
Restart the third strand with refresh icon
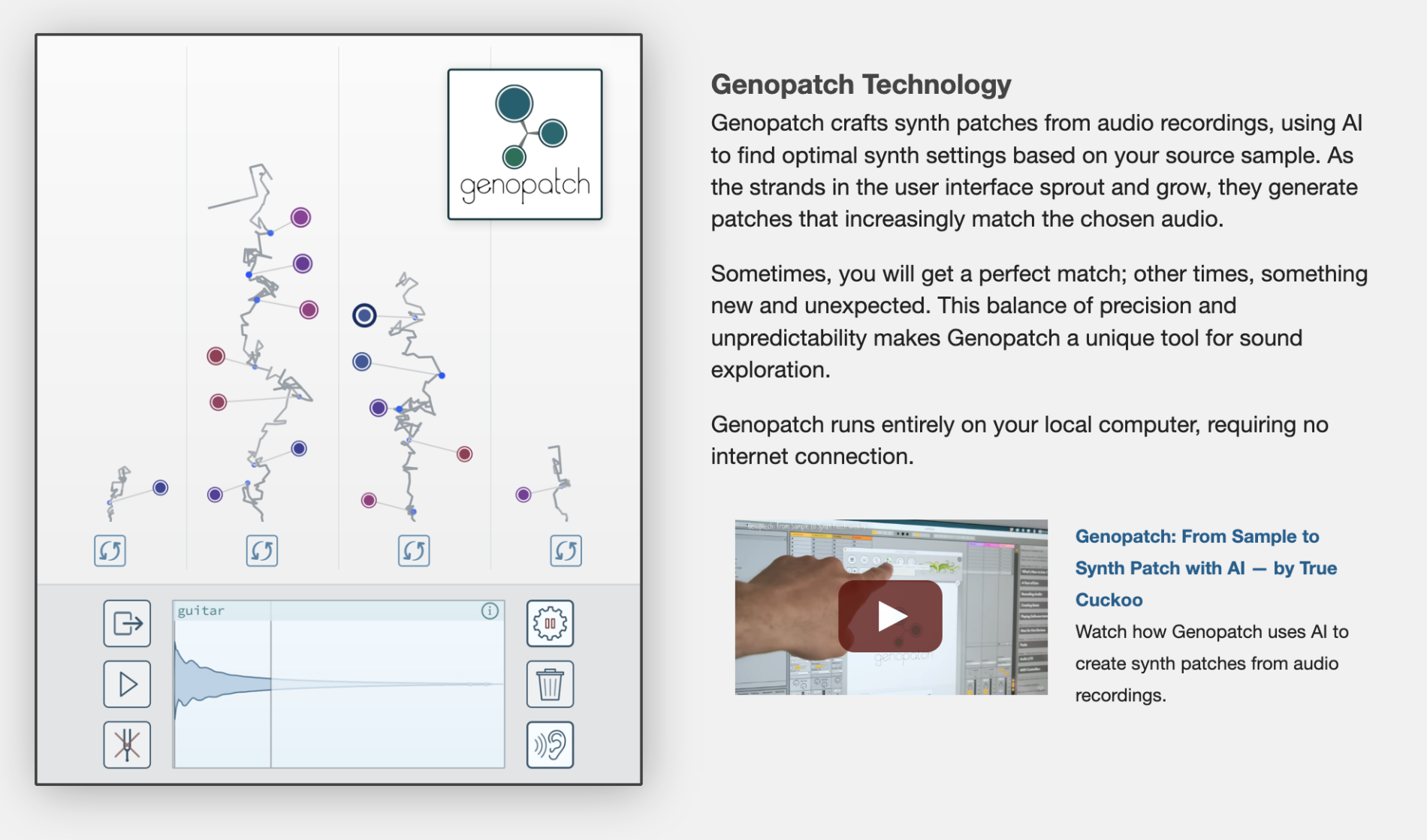tap(414, 551)
